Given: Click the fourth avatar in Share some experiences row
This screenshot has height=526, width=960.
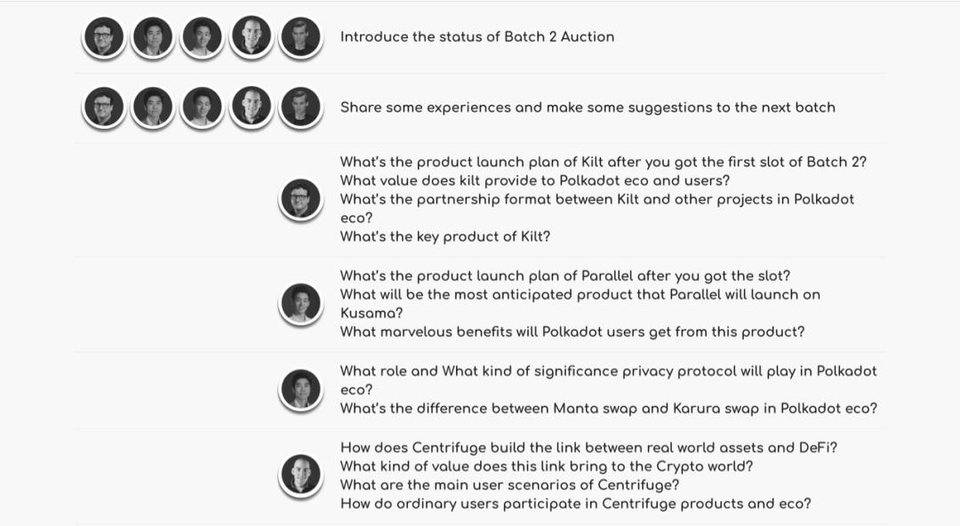Looking at the screenshot, I should (251, 107).
